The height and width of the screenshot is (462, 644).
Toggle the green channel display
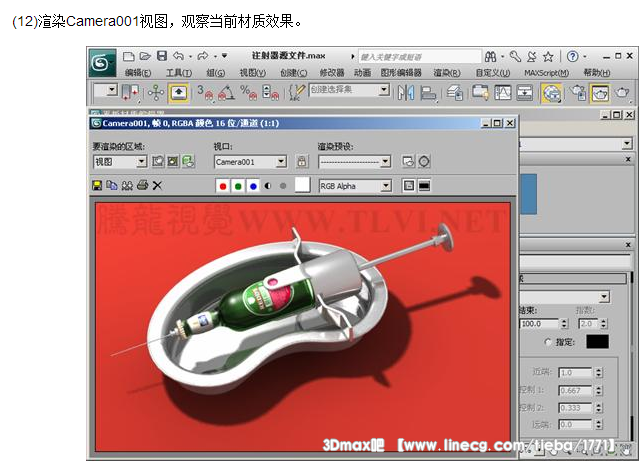238,186
